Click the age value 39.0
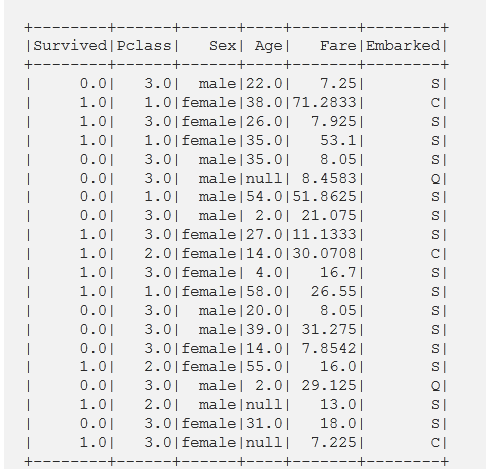Screen dimensions: 486x469 264,329
